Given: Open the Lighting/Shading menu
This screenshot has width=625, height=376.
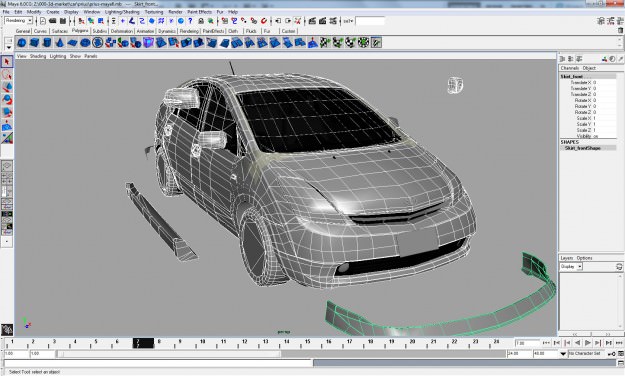Looking at the screenshot, I should coord(122,12).
